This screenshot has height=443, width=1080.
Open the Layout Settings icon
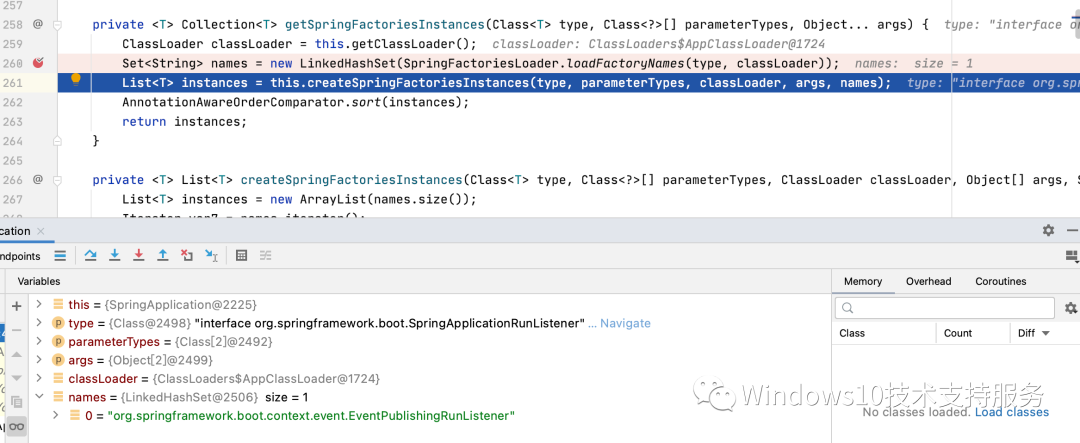pos(1072,256)
